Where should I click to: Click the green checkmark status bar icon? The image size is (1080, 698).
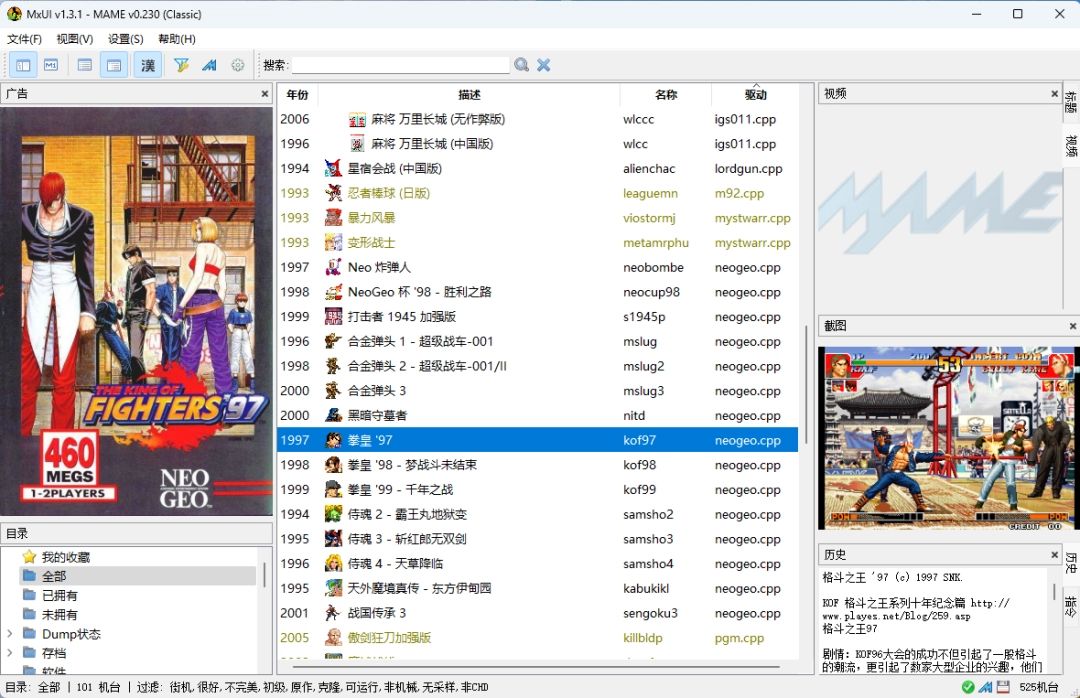point(968,687)
